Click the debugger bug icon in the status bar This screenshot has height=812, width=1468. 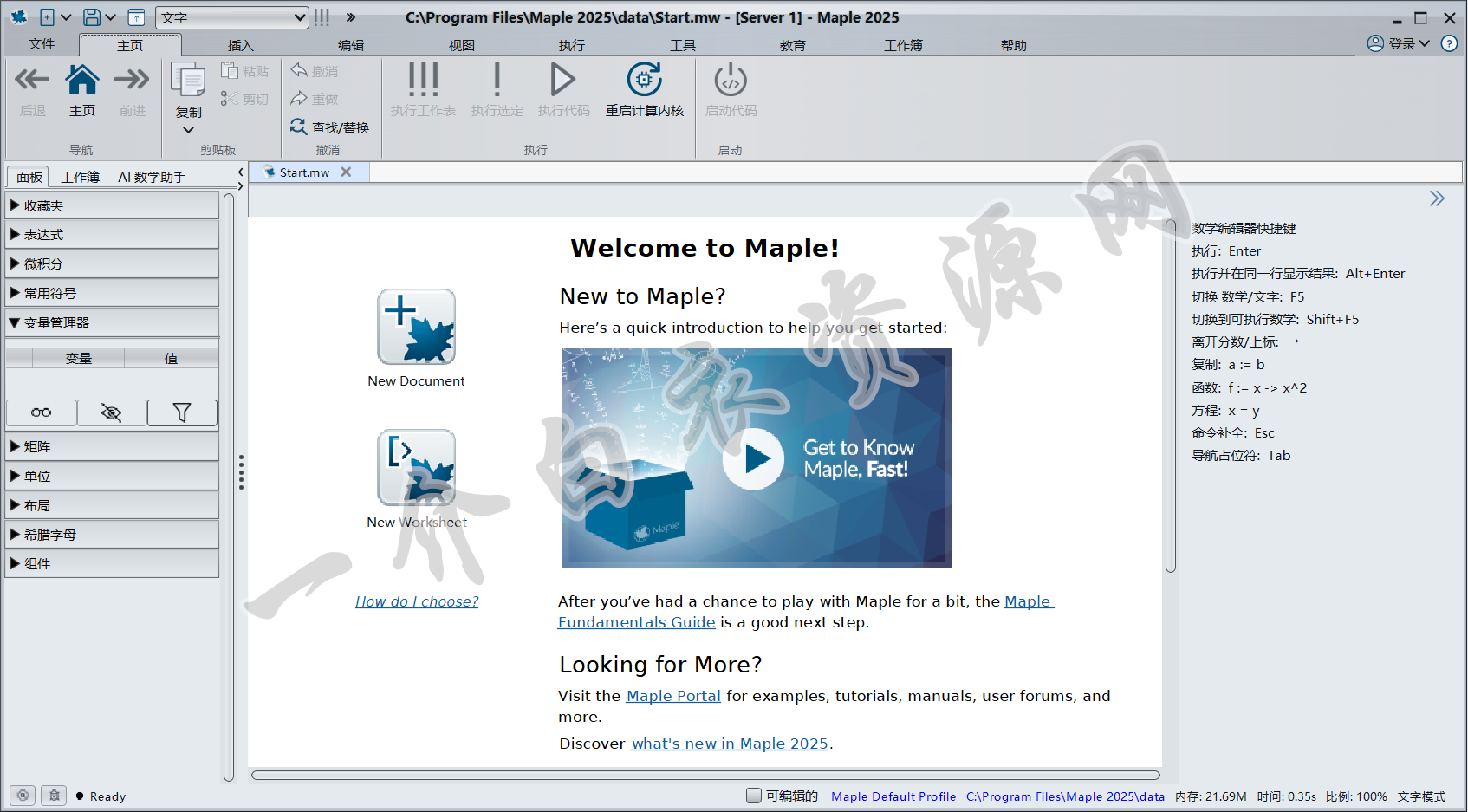(x=54, y=795)
